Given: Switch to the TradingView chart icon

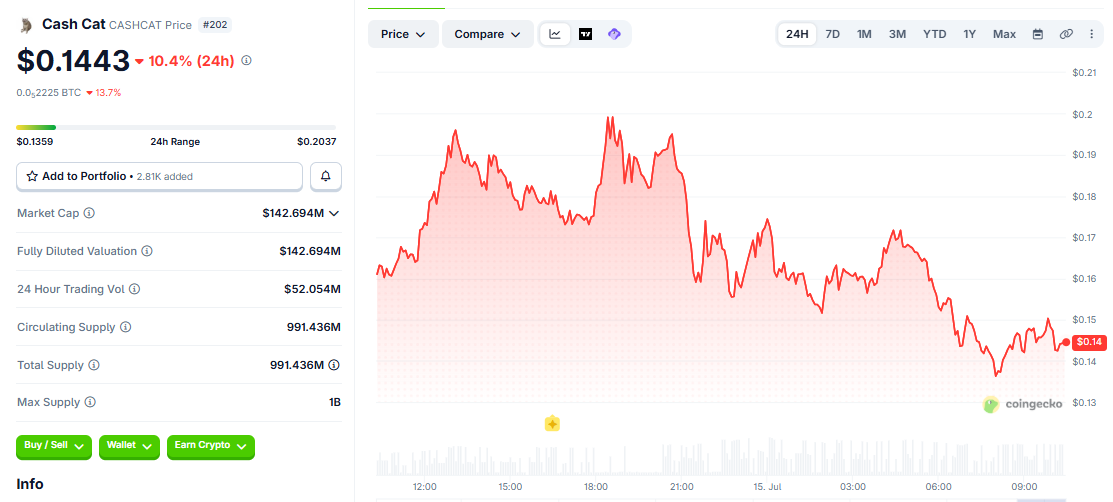Looking at the screenshot, I should point(585,34).
